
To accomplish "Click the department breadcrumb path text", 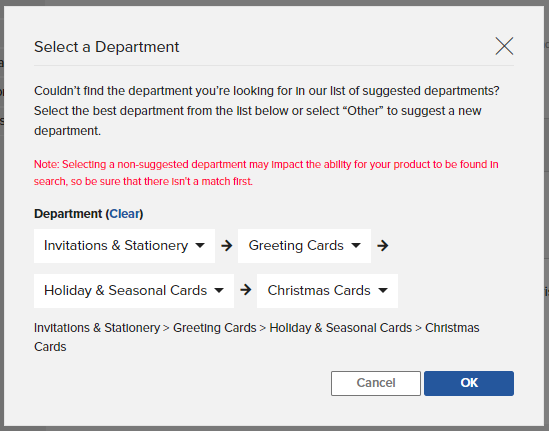I will tap(257, 337).
